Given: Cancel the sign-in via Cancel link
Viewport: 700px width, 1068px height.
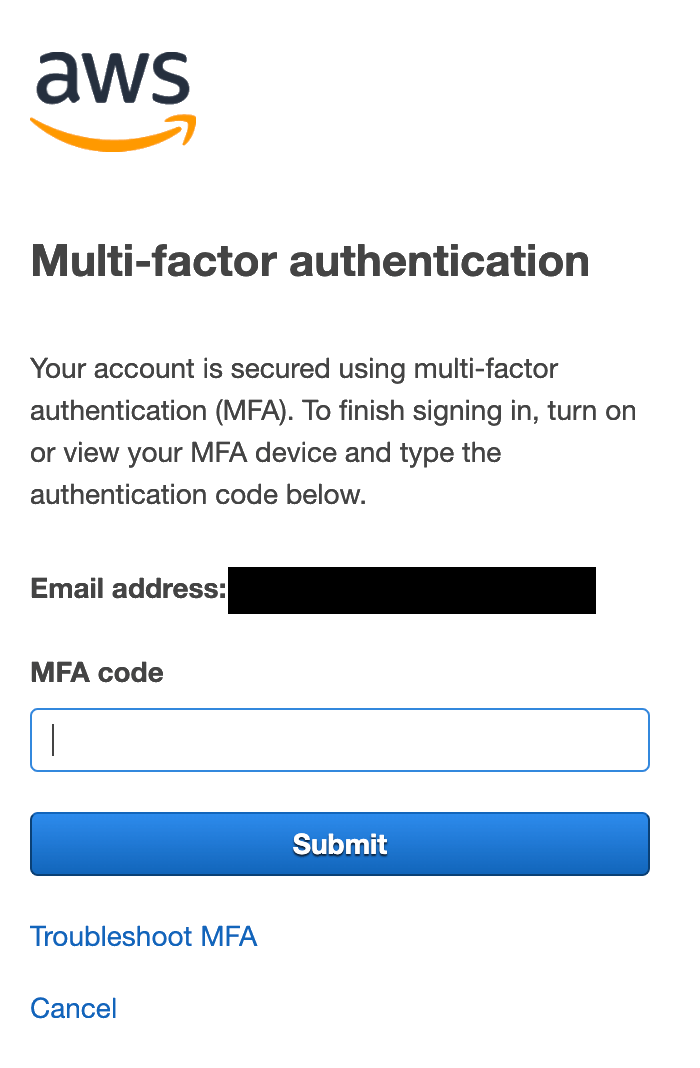Looking at the screenshot, I should [x=74, y=1009].
